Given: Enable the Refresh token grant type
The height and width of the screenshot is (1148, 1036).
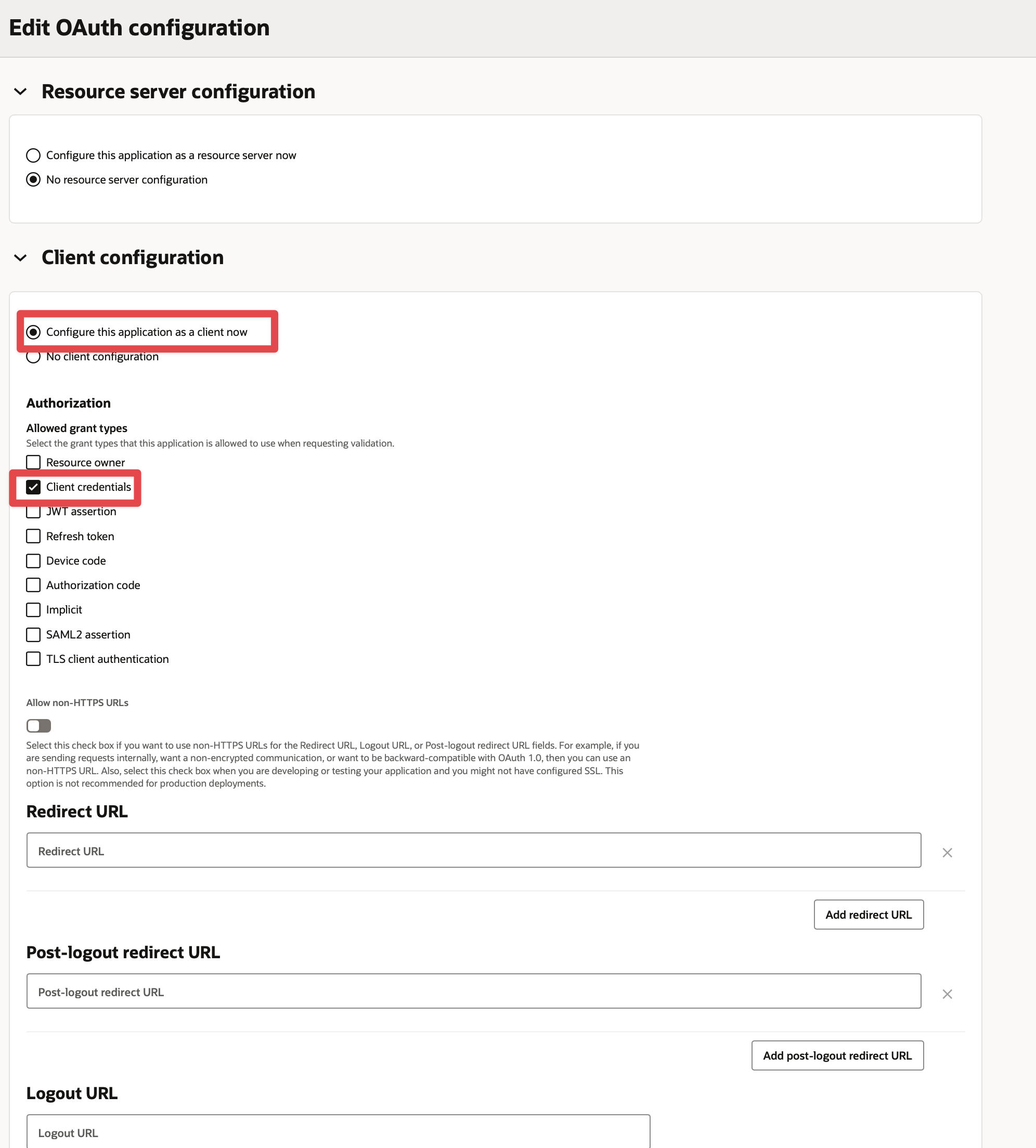Looking at the screenshot, I should (34, 536).
